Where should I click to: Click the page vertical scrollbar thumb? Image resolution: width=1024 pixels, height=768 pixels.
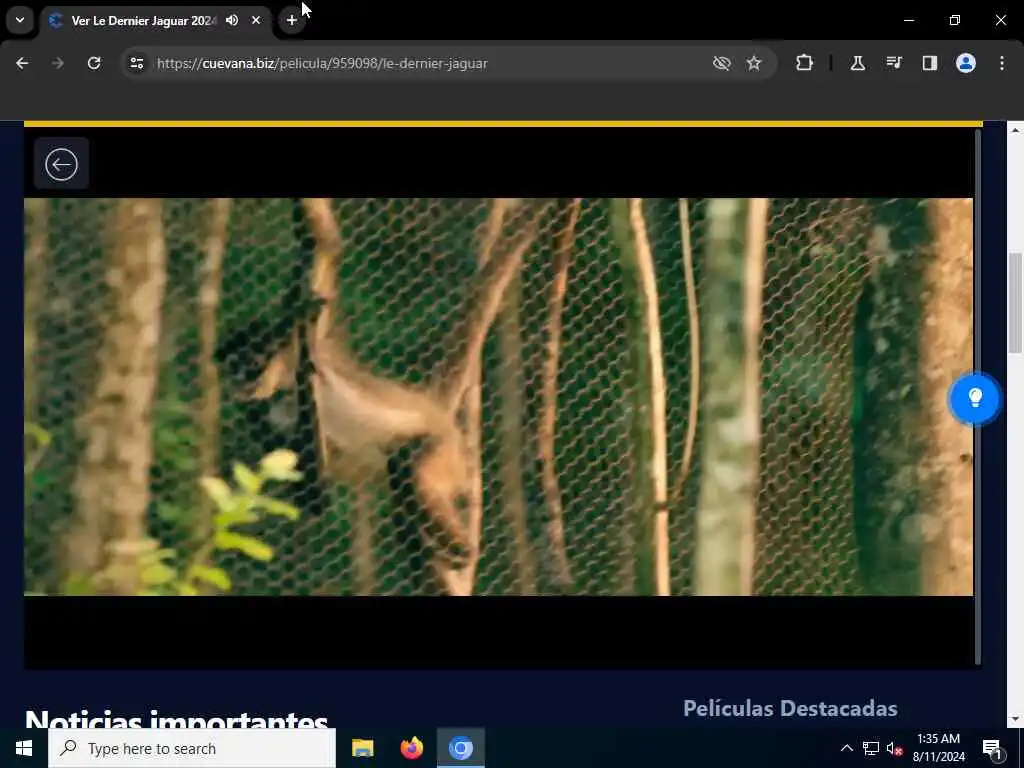[x=1015, y=302]
